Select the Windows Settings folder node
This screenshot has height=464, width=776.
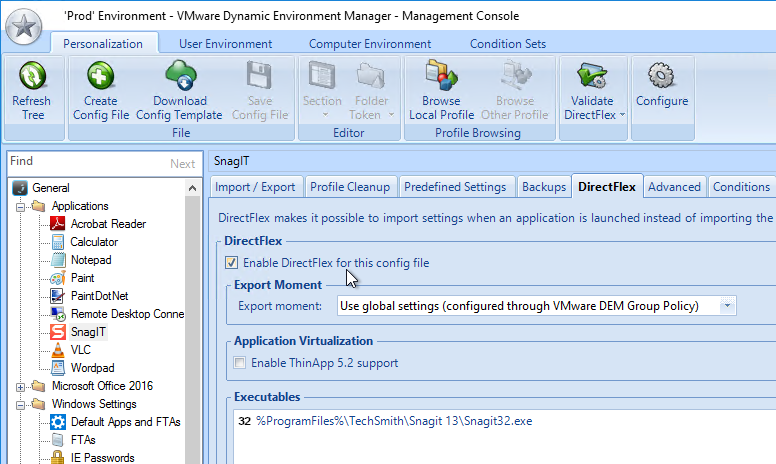94,404
